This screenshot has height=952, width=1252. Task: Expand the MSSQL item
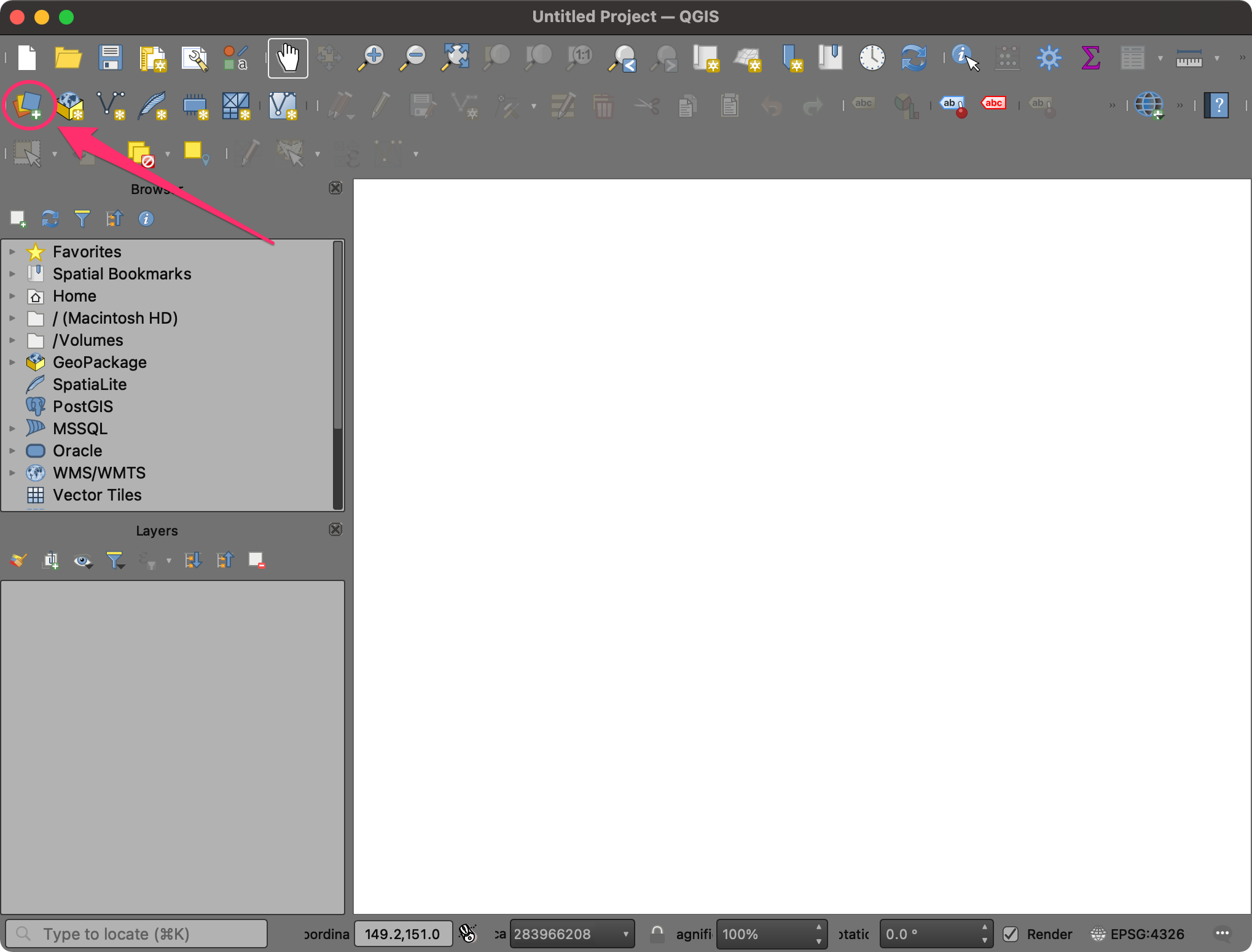[12, 429]
